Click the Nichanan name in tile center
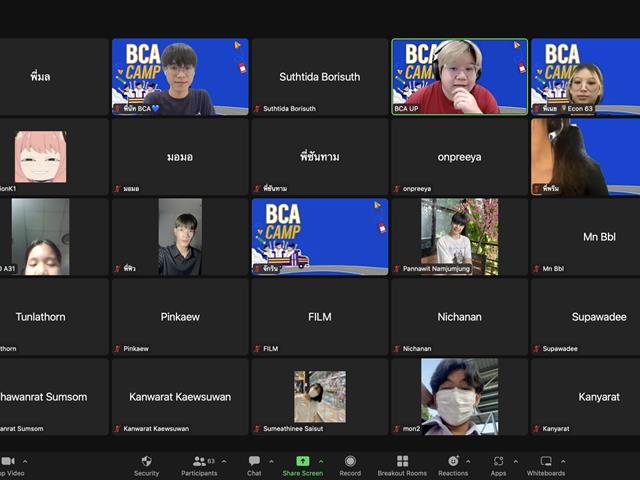Image resolution: width=640 pixels, height=480 pixels. 460,317
